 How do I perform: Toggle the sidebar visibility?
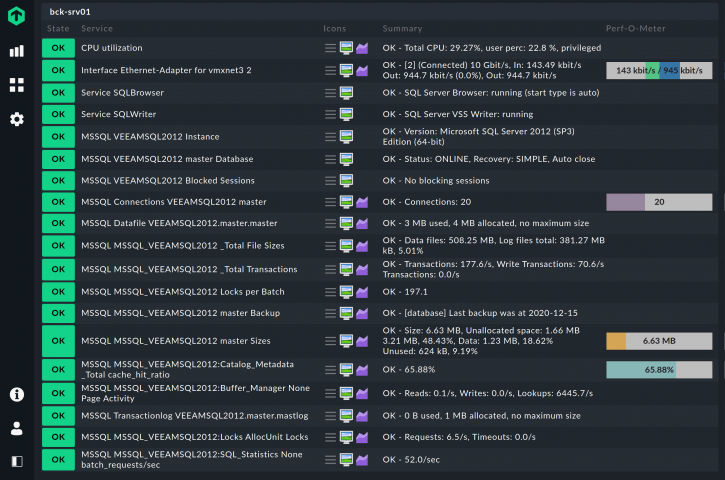(x=16, y=461)
